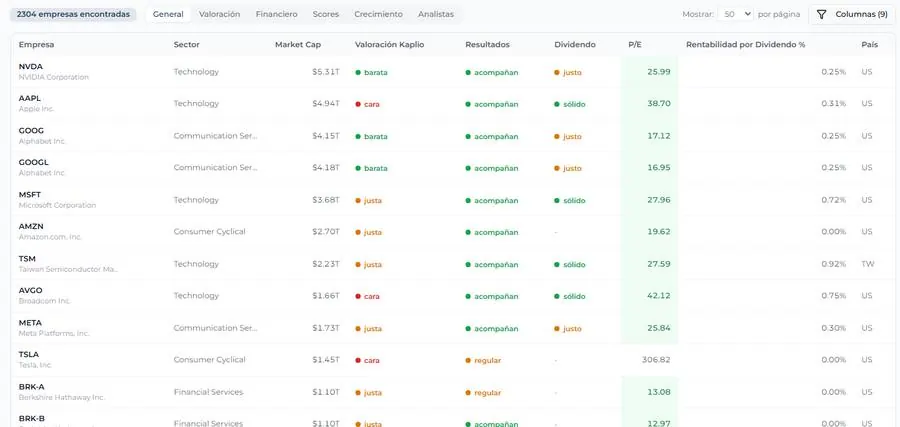Image resolution: width=900 pixels, height=427 pixels.
Task: Click the dividend yield 0.72%
Action: [833, 200]
